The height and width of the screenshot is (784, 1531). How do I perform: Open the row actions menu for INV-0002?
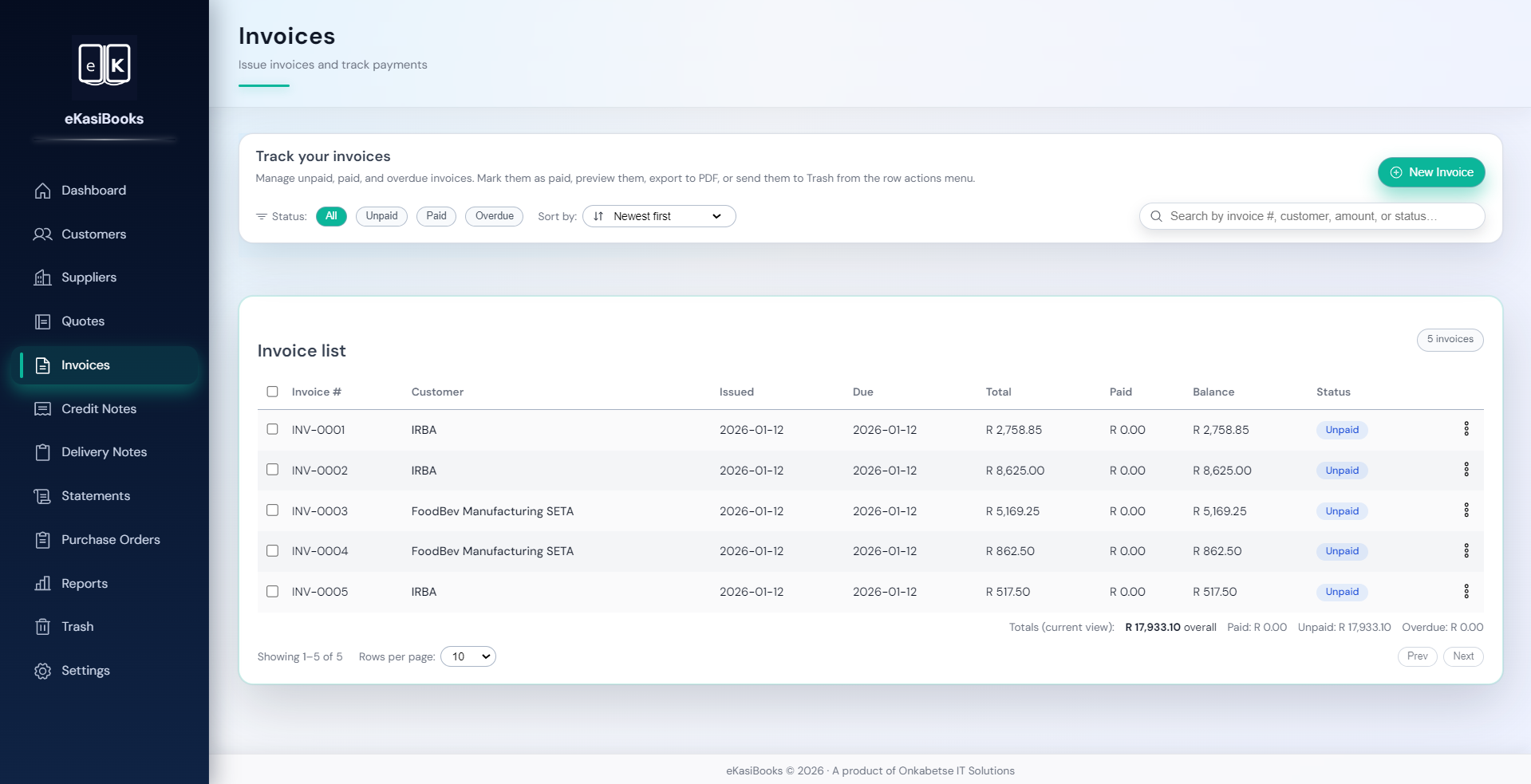pyautogui.click(x=1466, y=470)
